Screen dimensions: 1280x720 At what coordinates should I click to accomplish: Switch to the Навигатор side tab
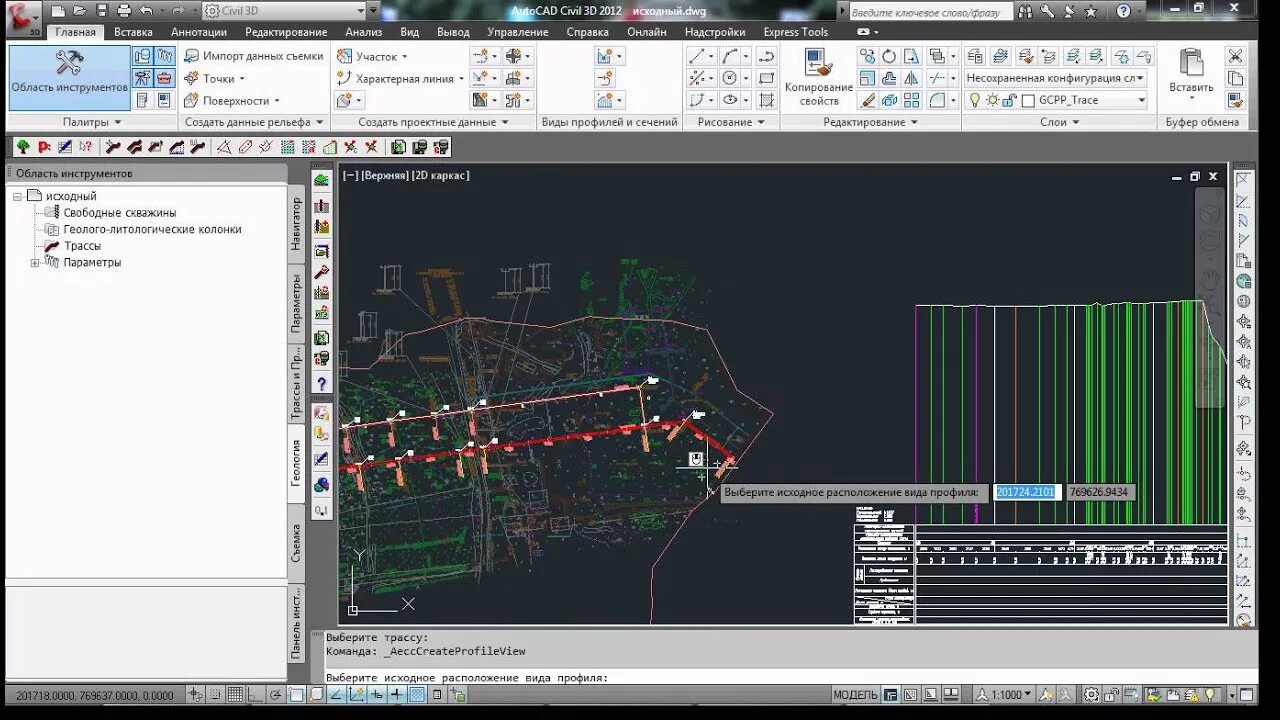tap(296, 222)
